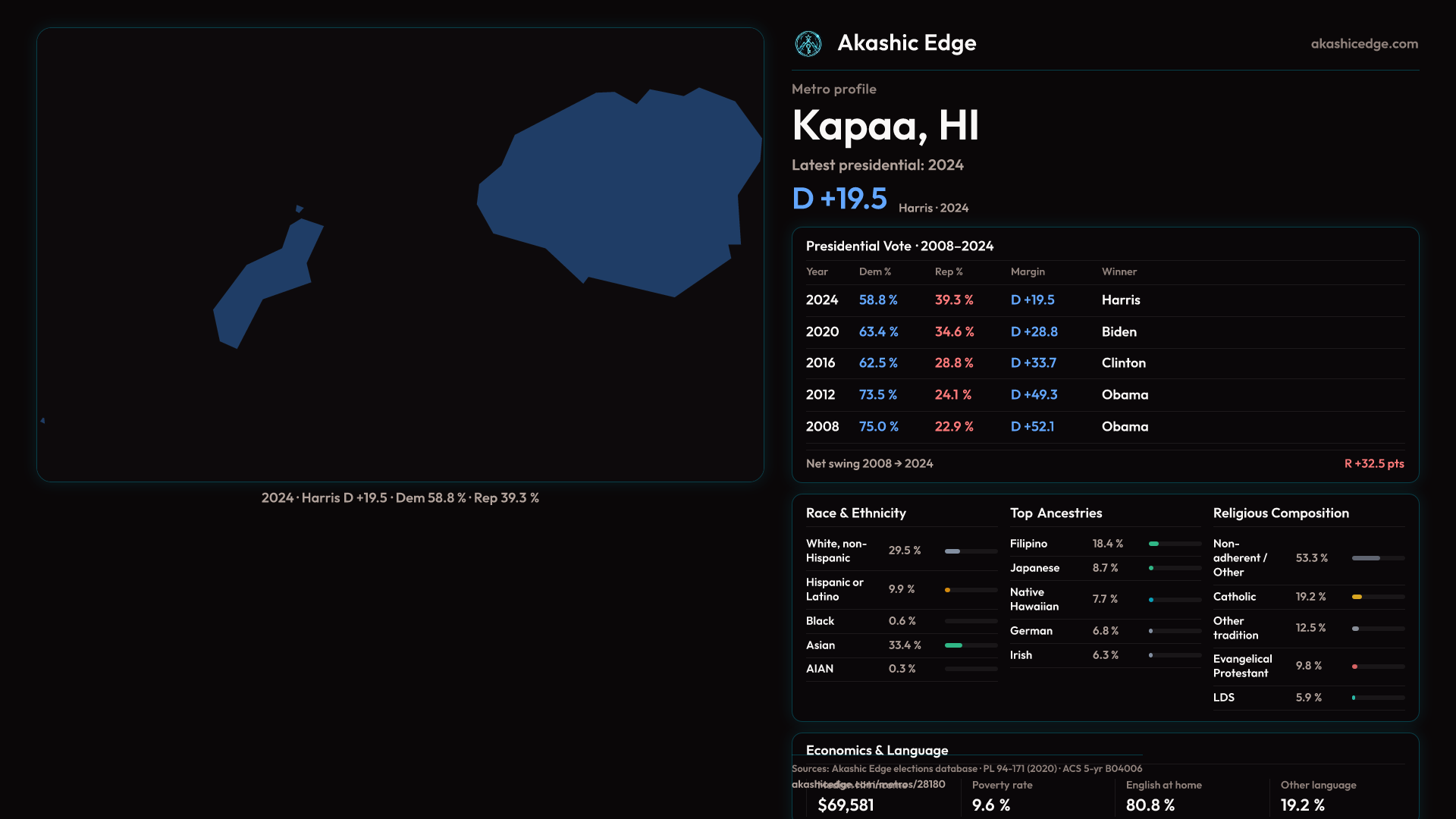
Task: Open the akashicedge.com link
Action: click(x=1363, y=44)
